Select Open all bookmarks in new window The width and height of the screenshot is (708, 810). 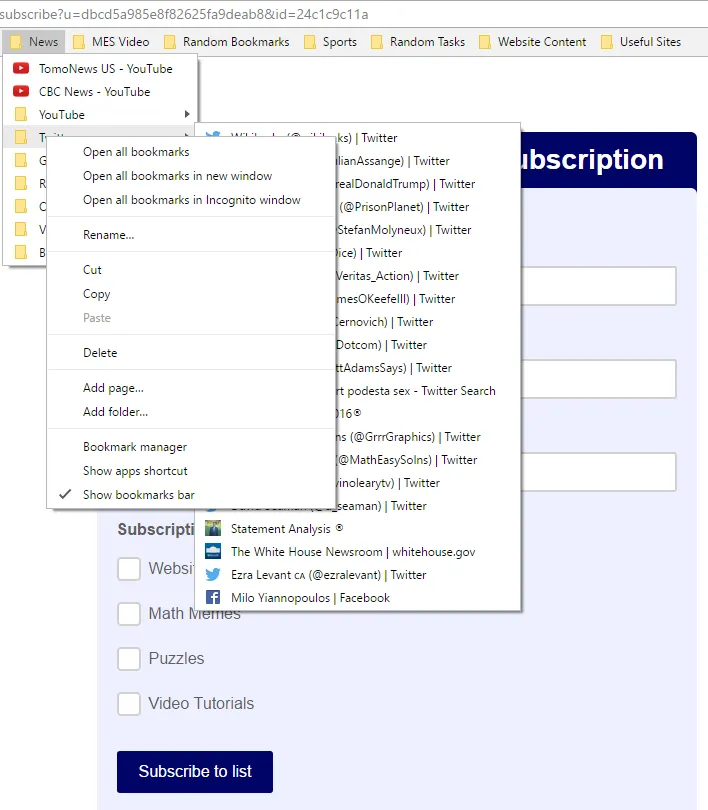(x=191, y=176)
